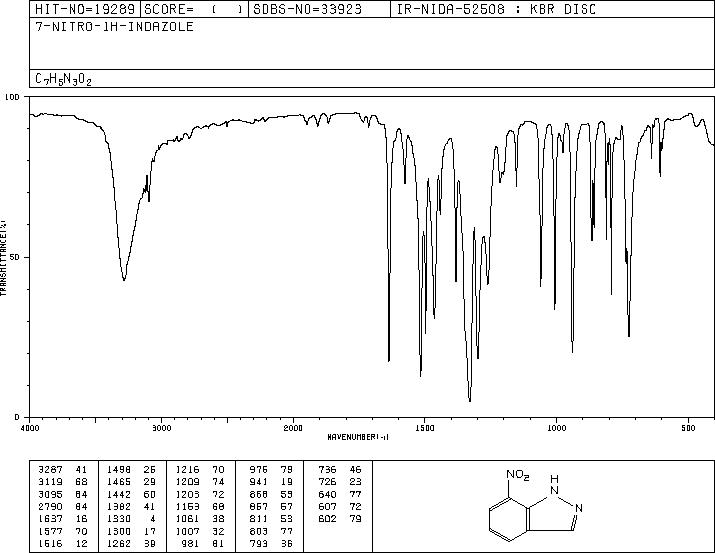This screenshot has width=715, height=553.
Task: Click the broad N-H peak minimum near 3287
Action: (124, 279)
